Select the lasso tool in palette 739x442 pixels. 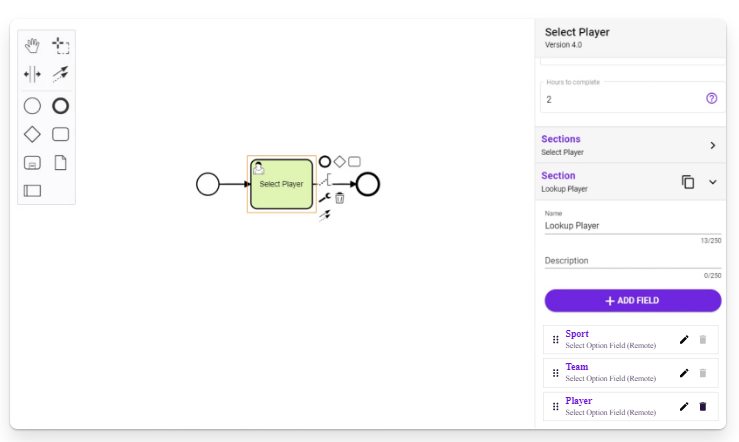coord(60,45)
